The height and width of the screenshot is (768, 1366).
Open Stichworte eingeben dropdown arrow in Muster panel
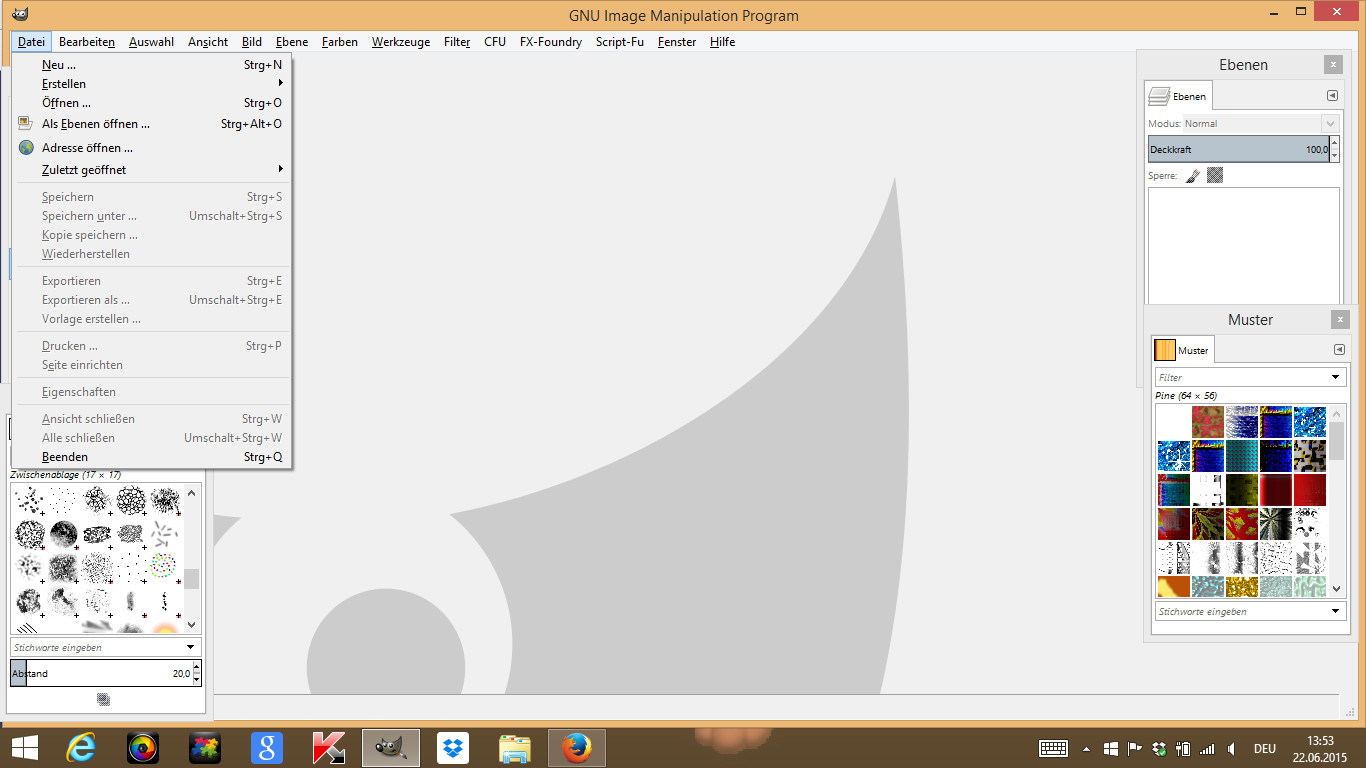(1335, 611)
